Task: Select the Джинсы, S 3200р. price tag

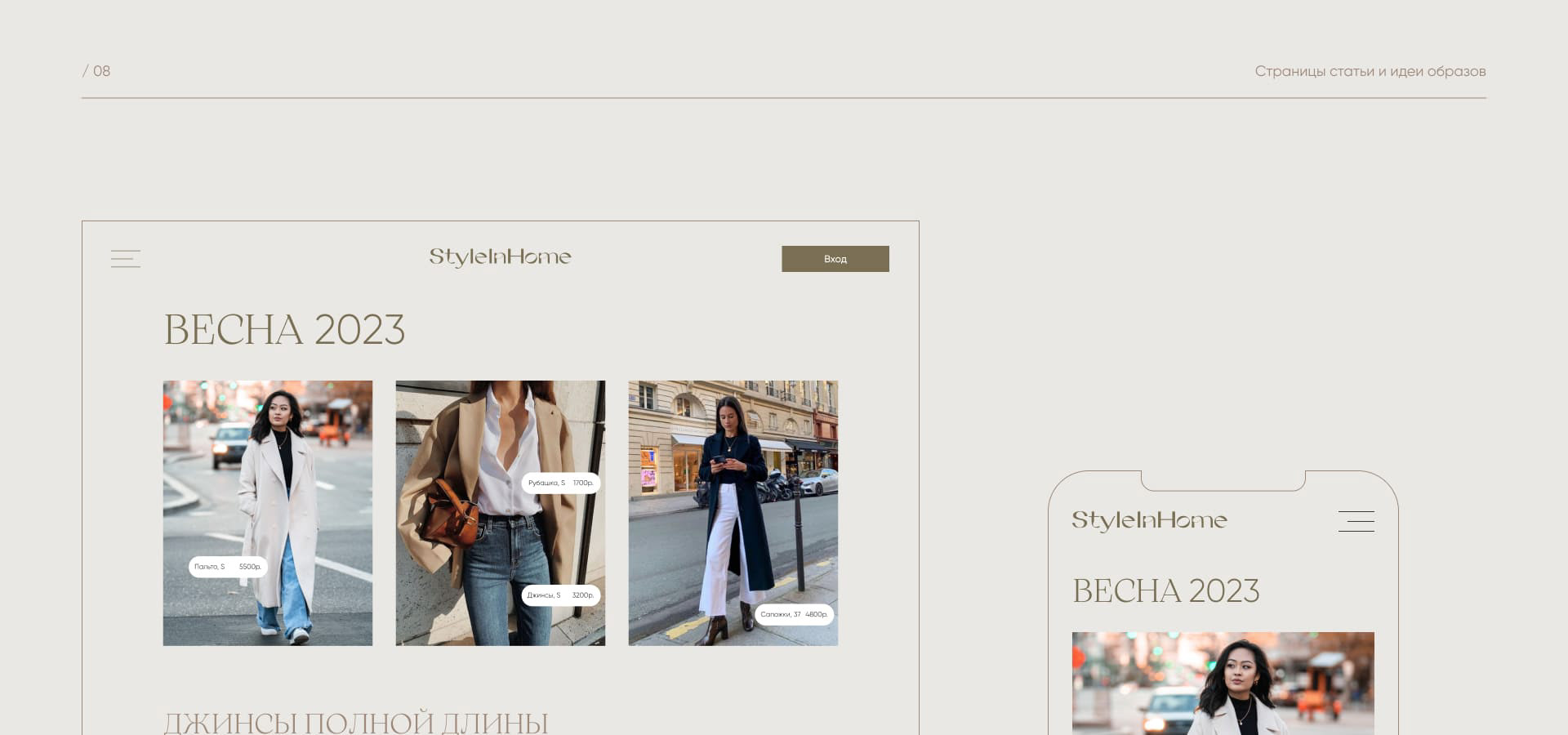Action: click(561, 595)
